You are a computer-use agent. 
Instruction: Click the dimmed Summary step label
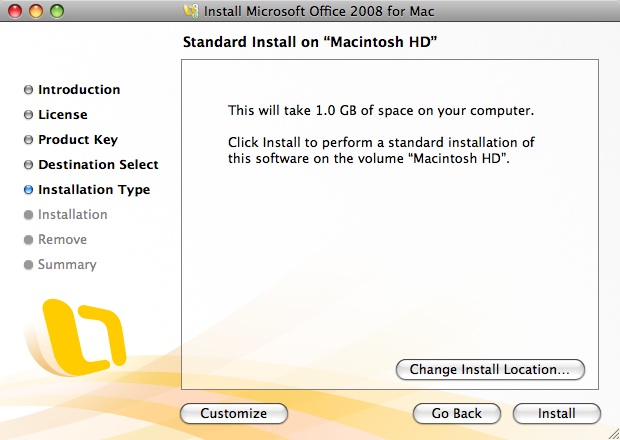[x=67, y=265]
